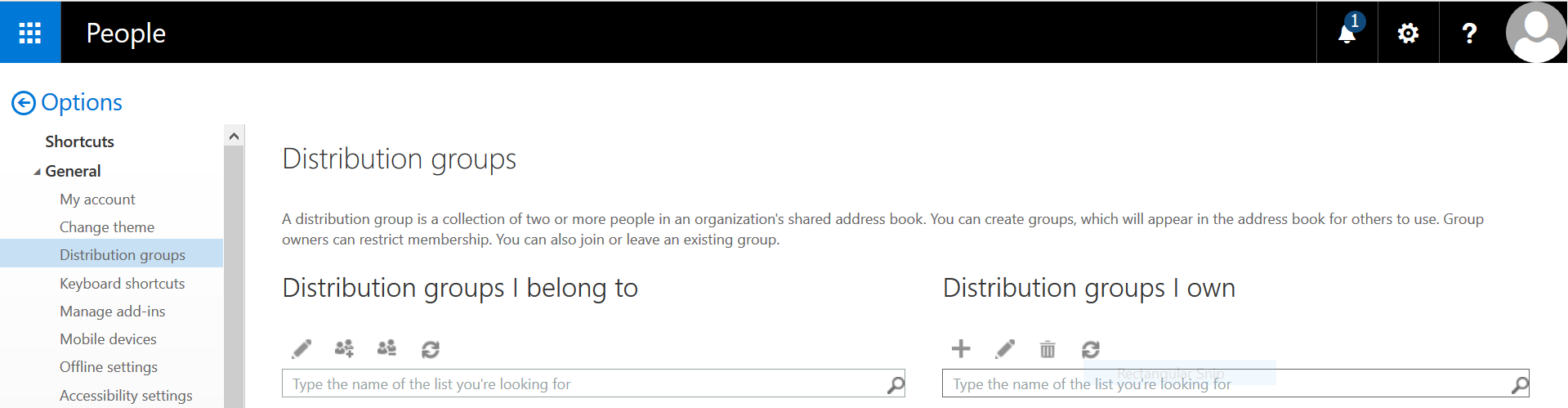Click sidebar scrollbar up arrow
The image size is (1568, 408).
click(x=234, y=136)
